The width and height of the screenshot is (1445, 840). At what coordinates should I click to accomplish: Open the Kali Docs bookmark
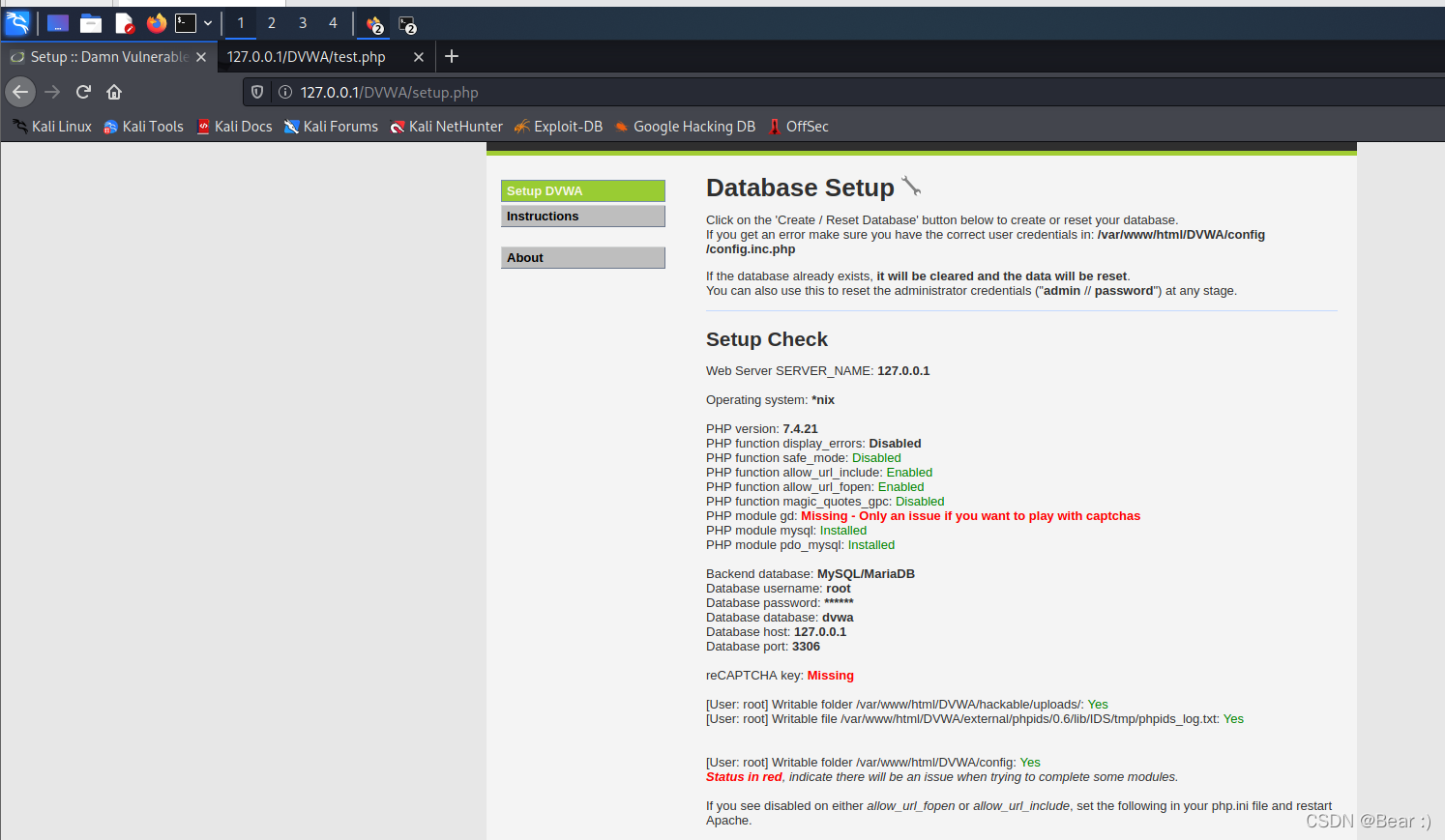coord(234,127)
